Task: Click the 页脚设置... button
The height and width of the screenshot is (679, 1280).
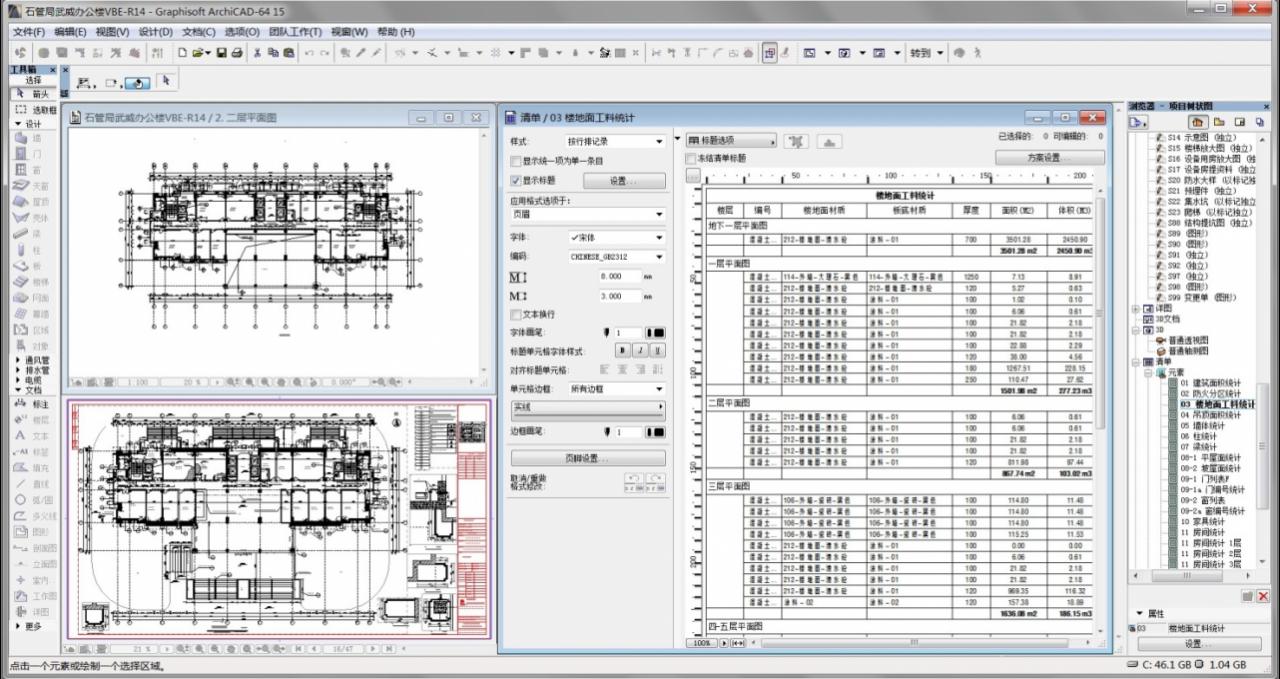Action: tap(588, 458)
